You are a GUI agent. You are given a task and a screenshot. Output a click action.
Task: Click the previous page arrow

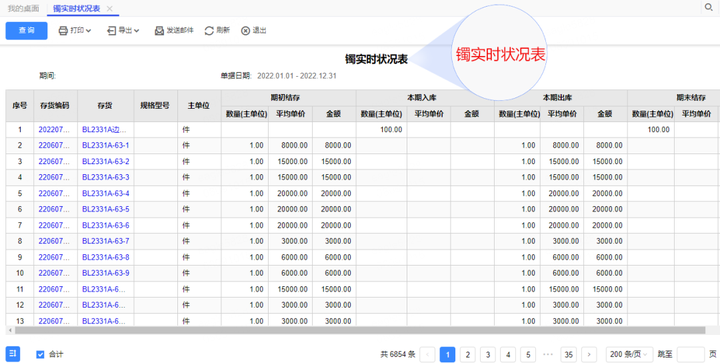428,354
